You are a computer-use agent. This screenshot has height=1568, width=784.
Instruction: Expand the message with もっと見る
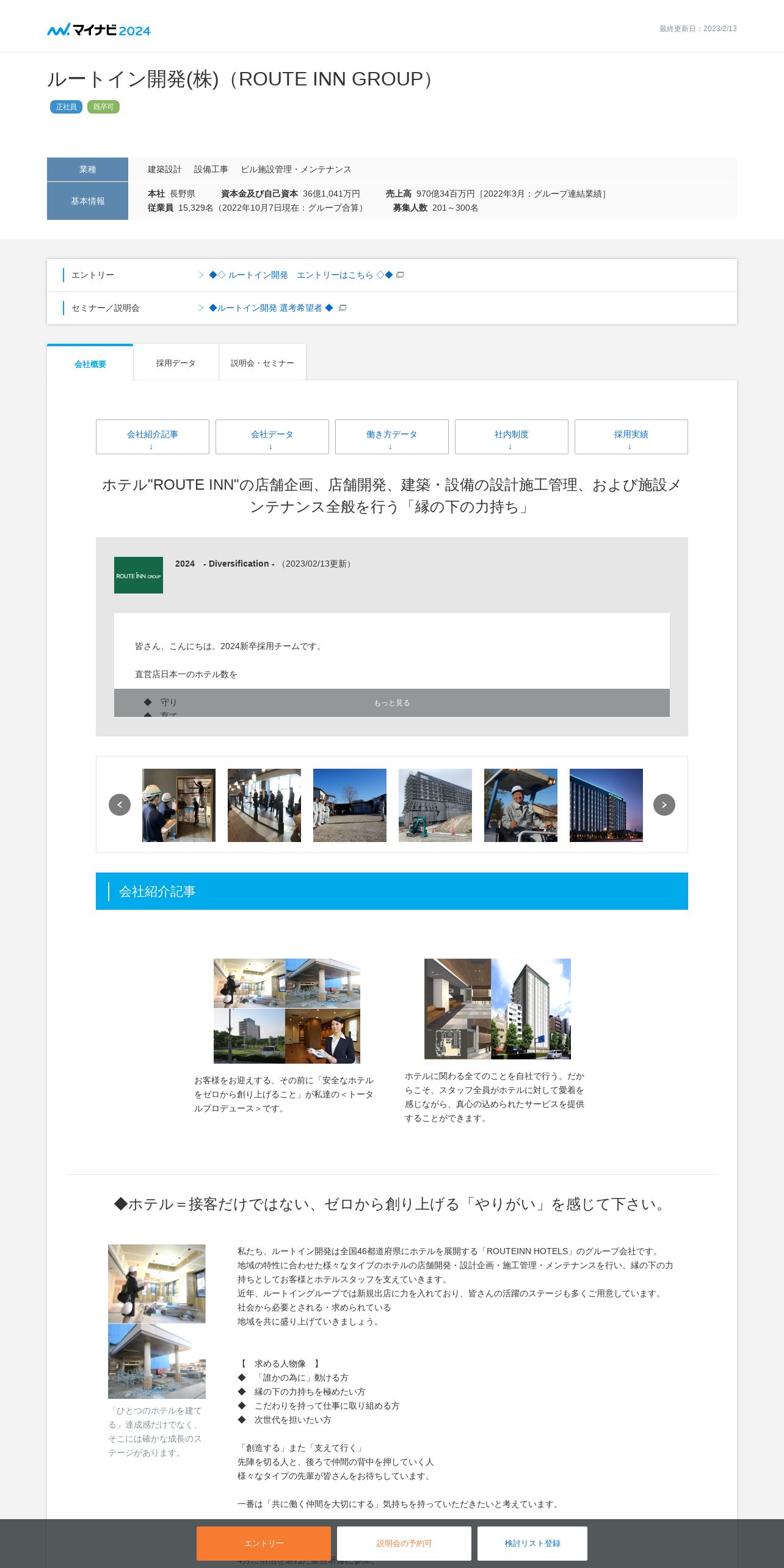click(392, 703)
